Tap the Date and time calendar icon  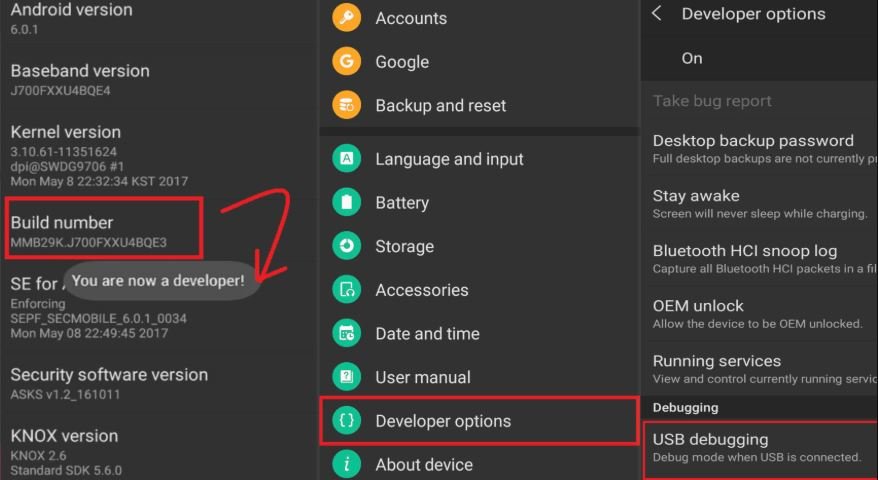[x=347, y=334]
